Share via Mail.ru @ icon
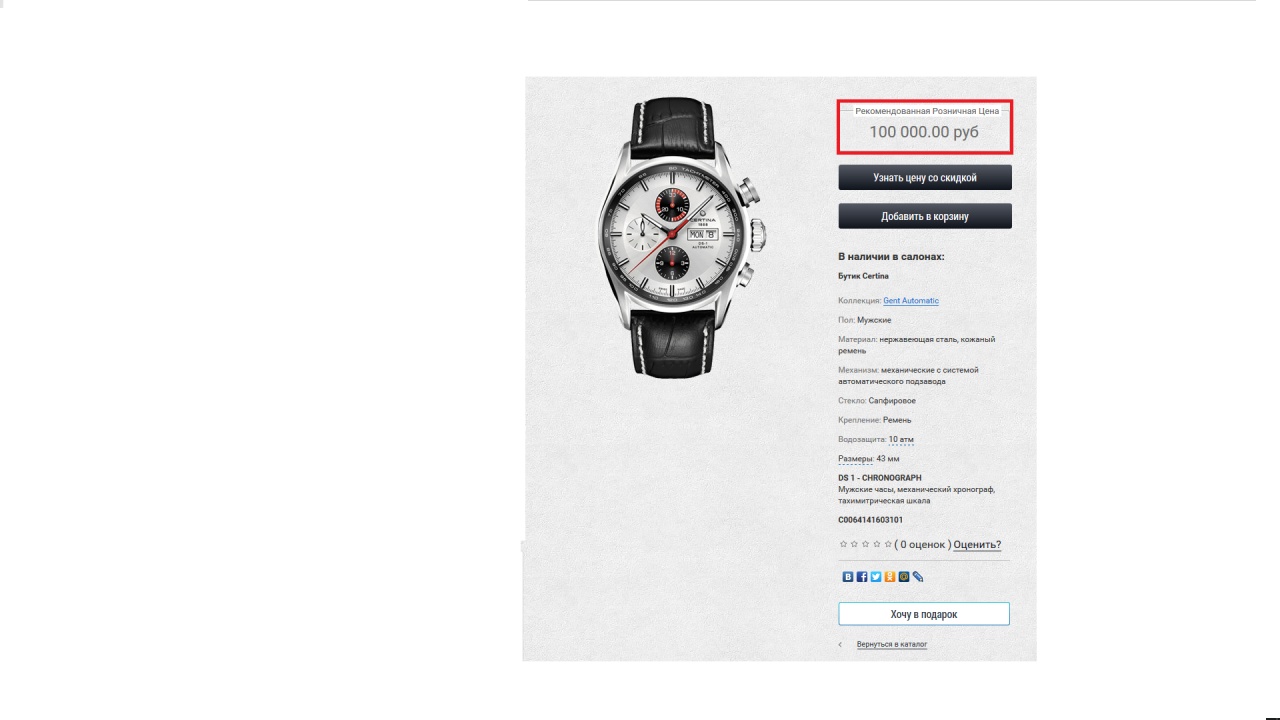The width and height of the screenshot is (1280, 720). [x=904, y=577]
